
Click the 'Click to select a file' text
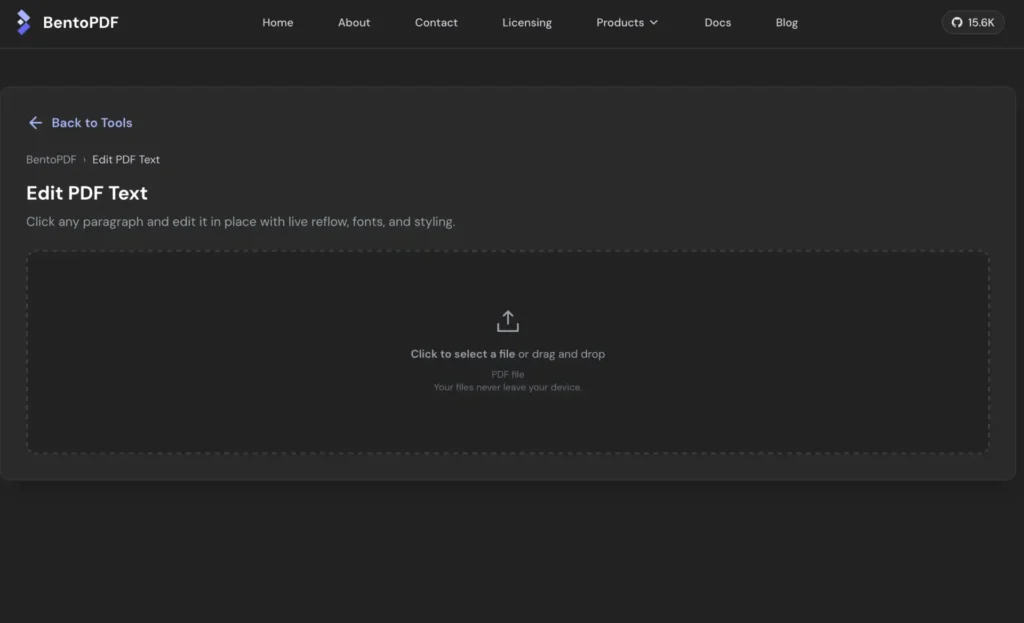coord(462,354)
